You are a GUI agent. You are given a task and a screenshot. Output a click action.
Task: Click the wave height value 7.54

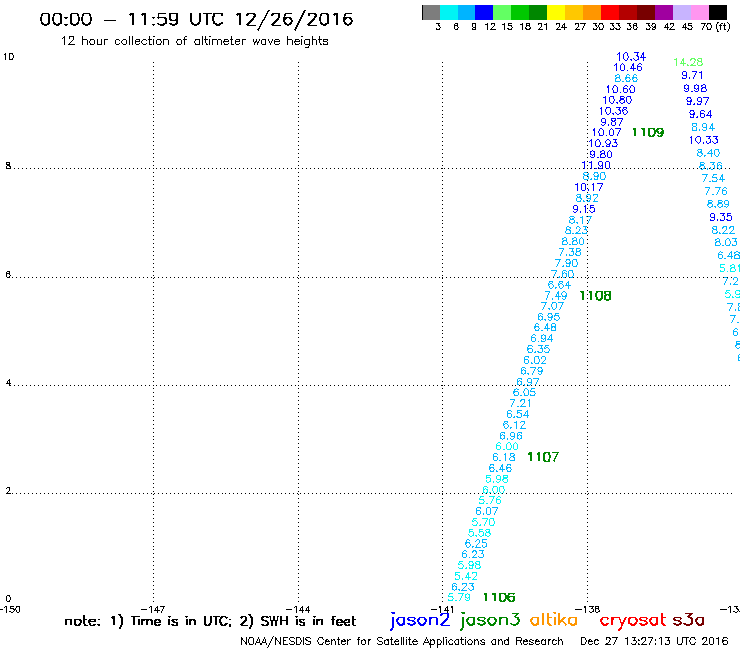(713, 178)
